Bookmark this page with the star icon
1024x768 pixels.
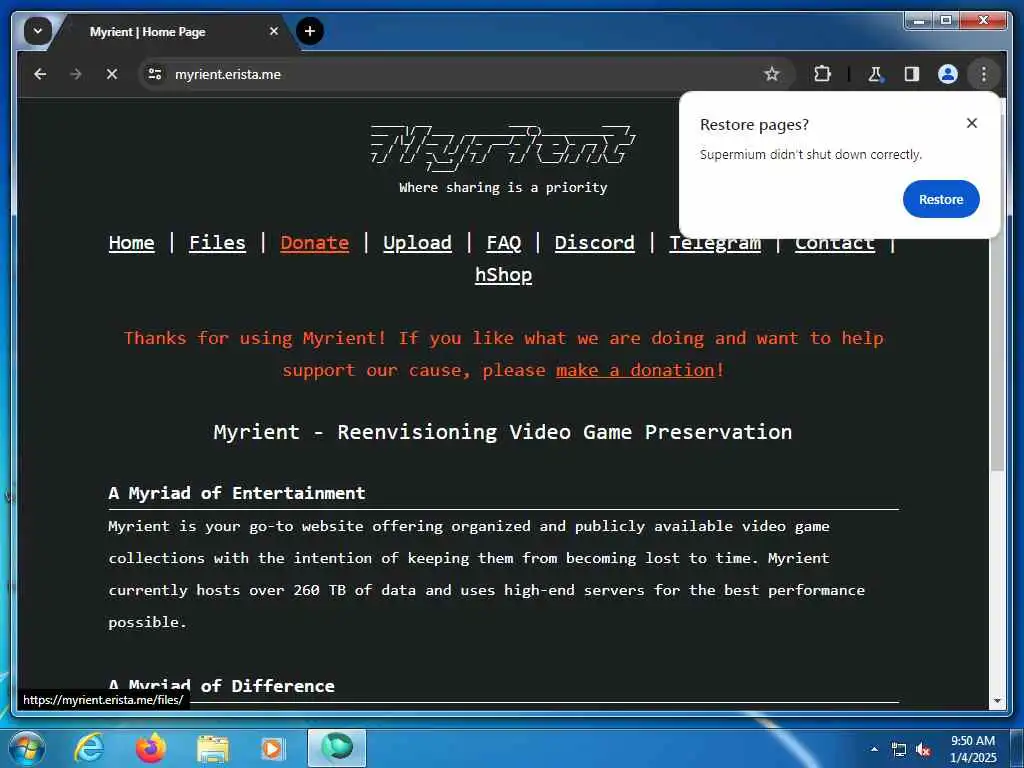tap(772, 74)
